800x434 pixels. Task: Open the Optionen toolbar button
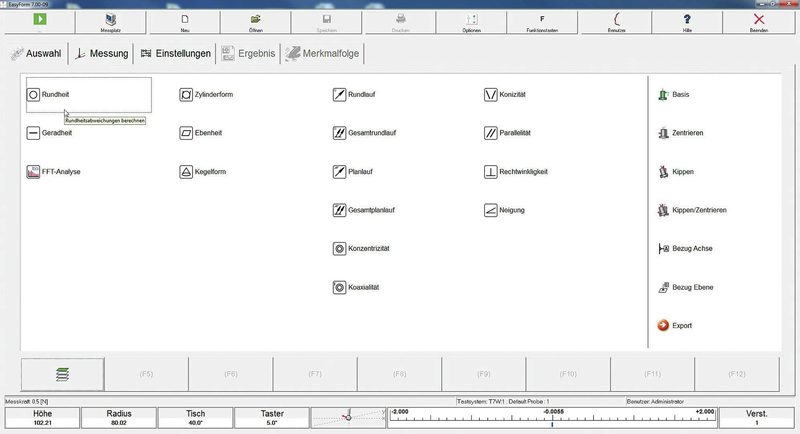point(472,21)
